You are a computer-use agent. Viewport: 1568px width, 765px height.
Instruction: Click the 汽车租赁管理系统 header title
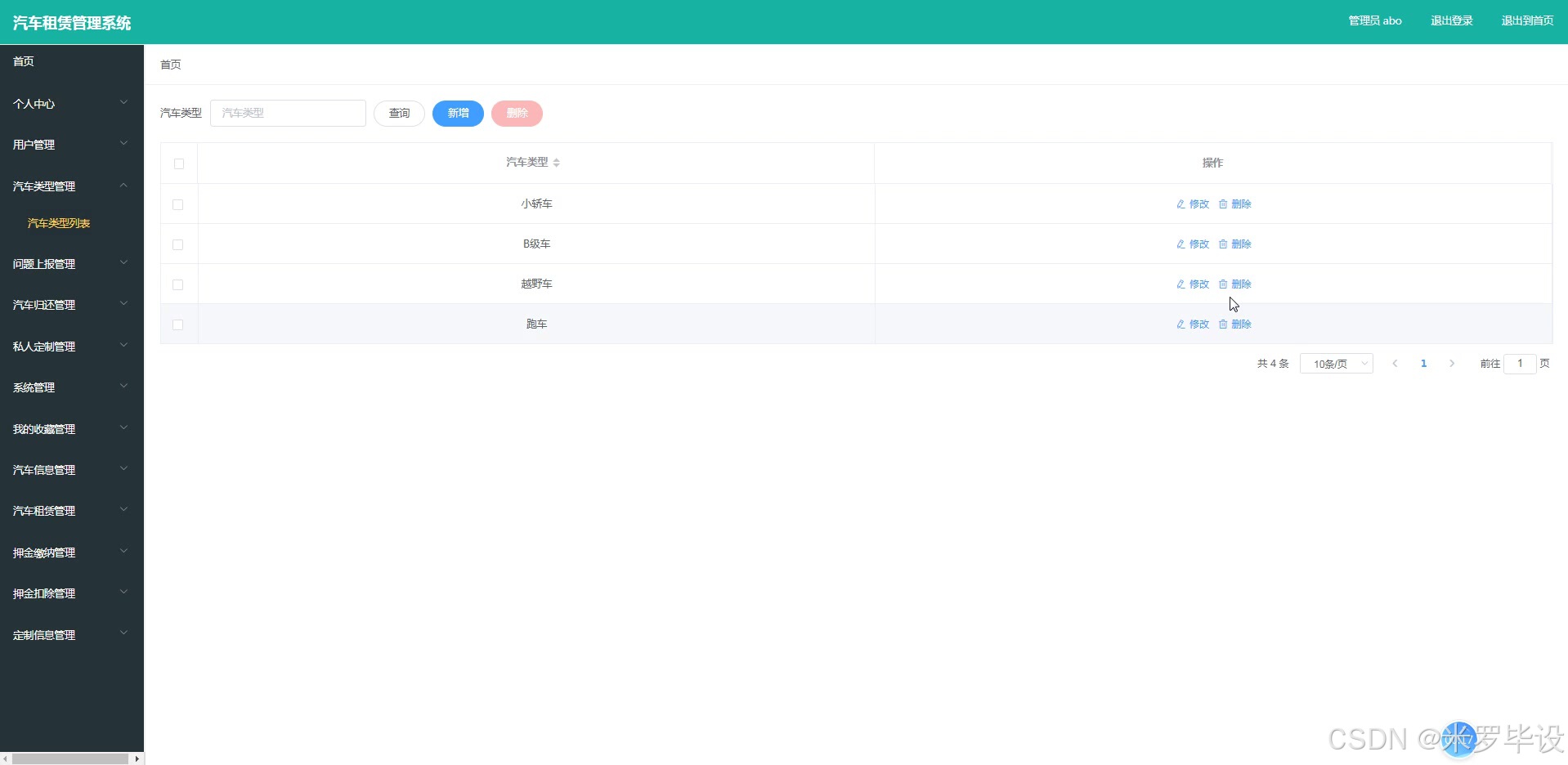(x=72, y=23)
